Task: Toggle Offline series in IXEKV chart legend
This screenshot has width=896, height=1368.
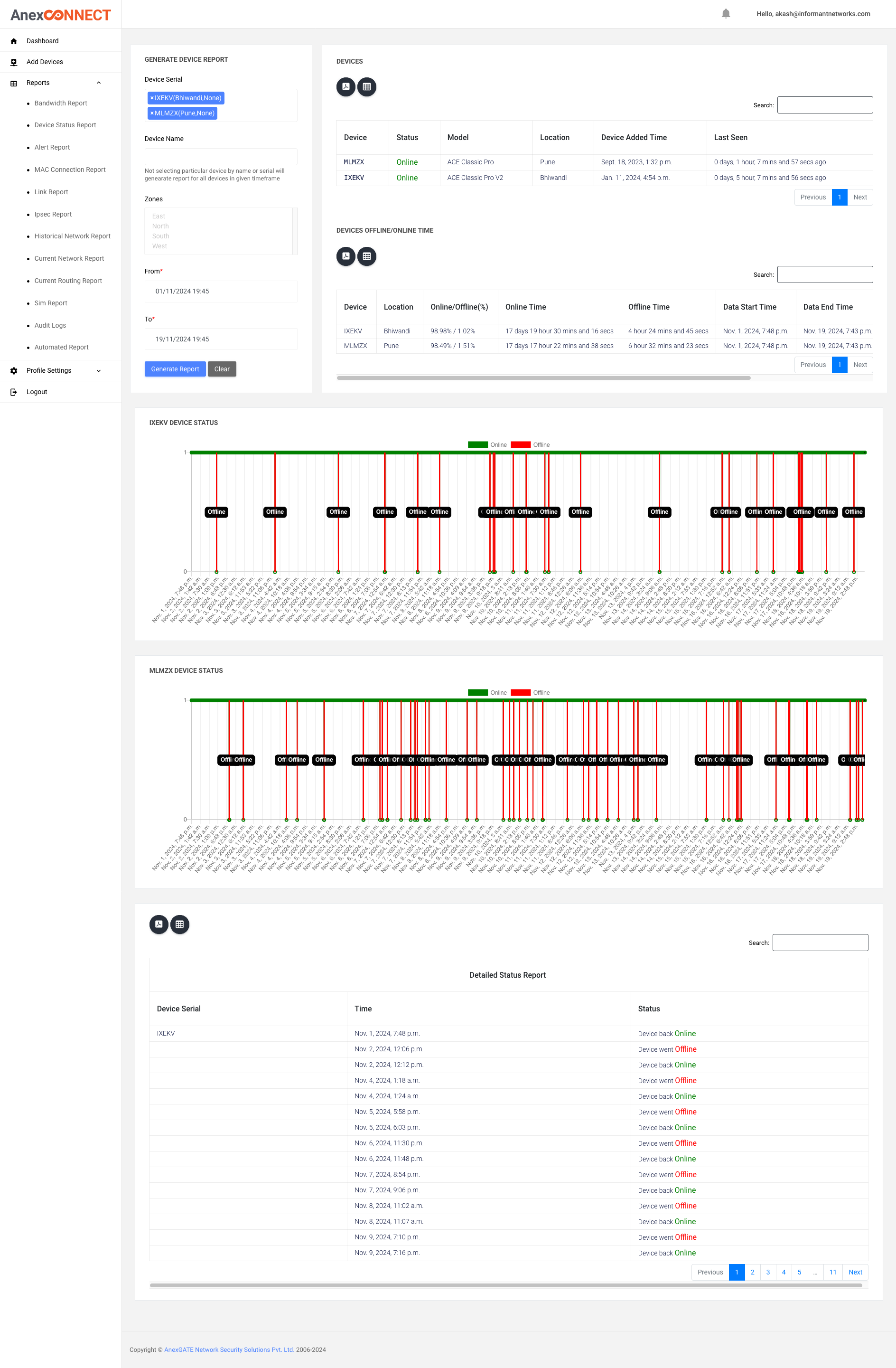Action: (x=530, y=445)
